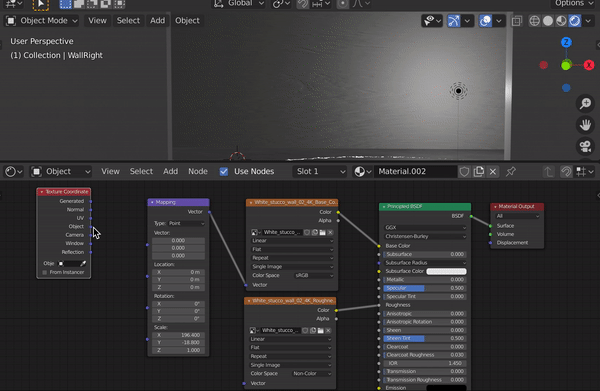This screenshot has width=600, height=391.
Task: Edit Mapping Scale X value 196.400
Action: tap(178, 335)
